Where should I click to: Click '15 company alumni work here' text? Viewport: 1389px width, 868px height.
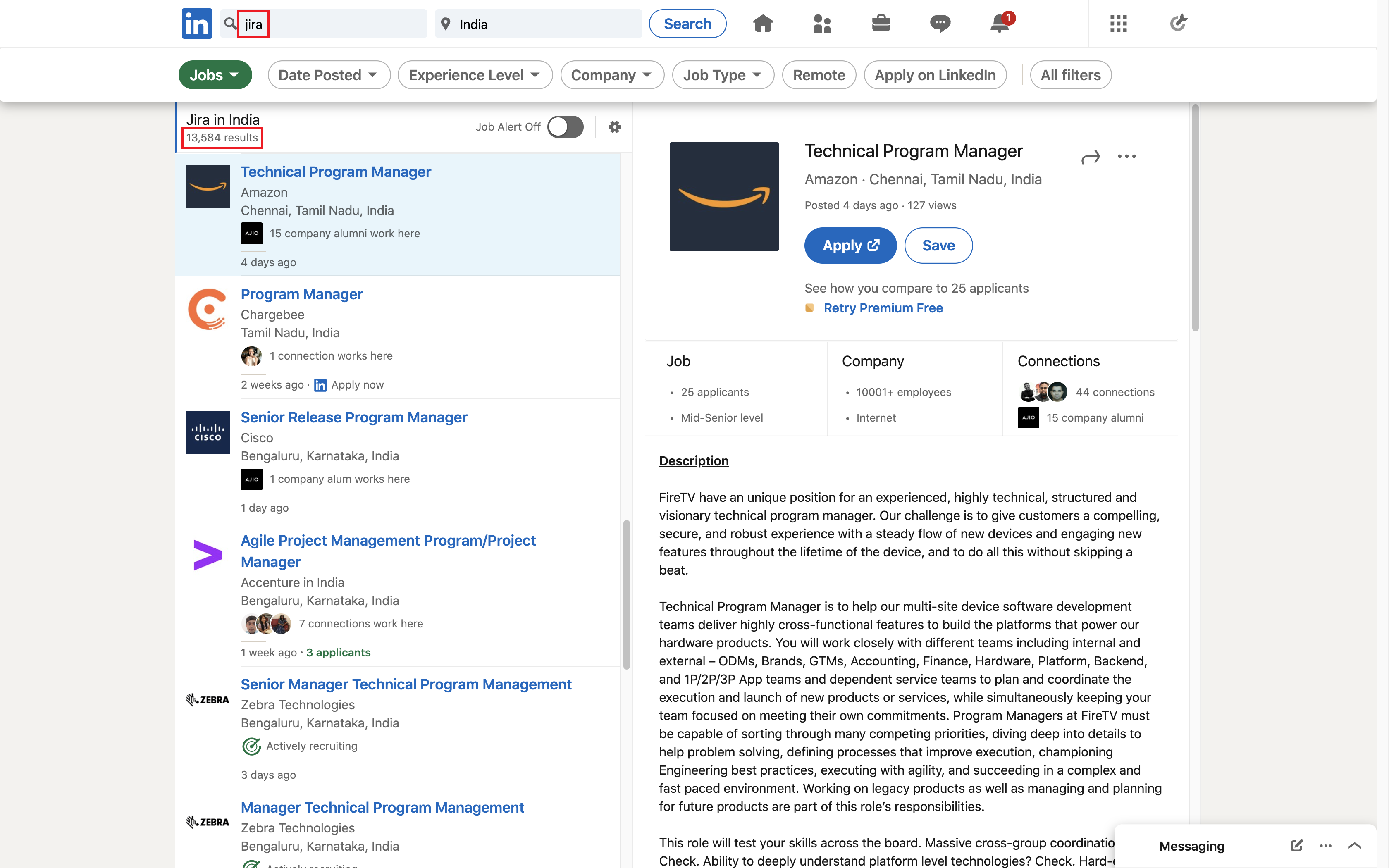tap(344, 233)
